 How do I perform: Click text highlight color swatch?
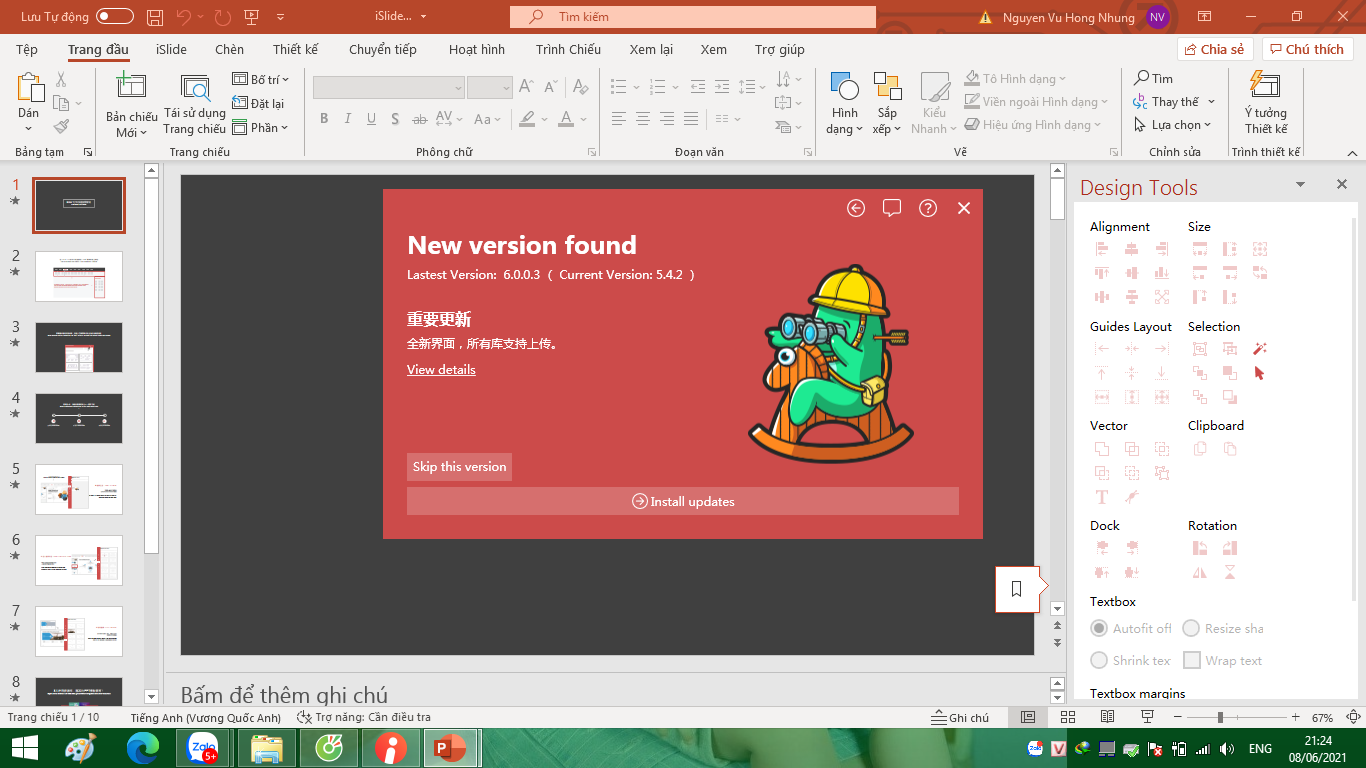click(x=527, y=119)
